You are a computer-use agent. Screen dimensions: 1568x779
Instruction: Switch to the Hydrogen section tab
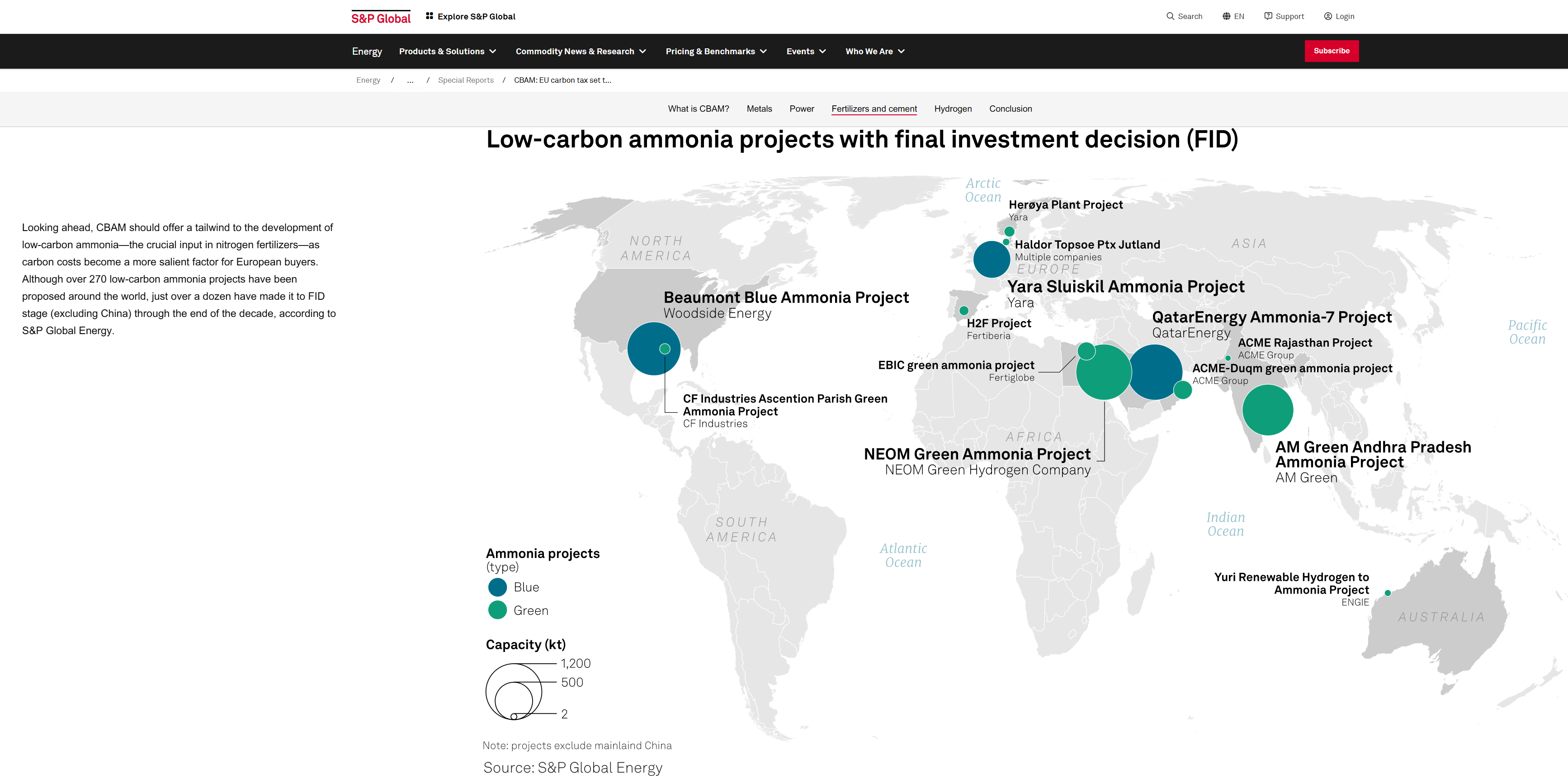[x=953, y=109]
